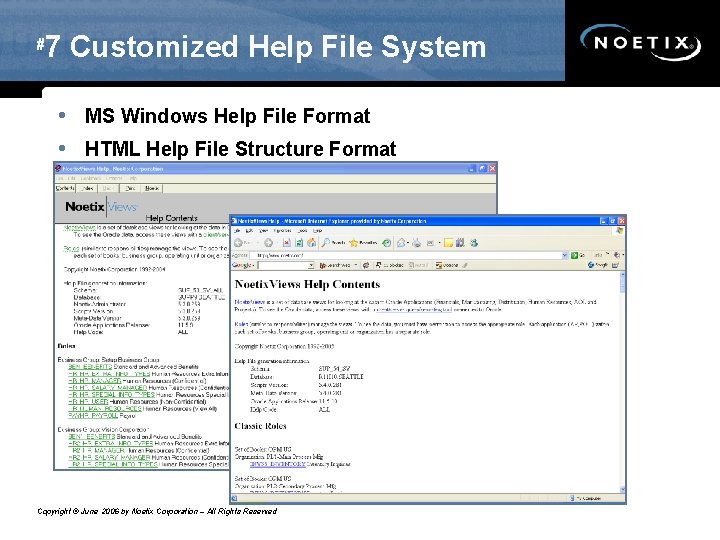Viewport: 720px width, 540px height.
Task: Click the Windows flag logo in IE window
Action: point(619,231)
